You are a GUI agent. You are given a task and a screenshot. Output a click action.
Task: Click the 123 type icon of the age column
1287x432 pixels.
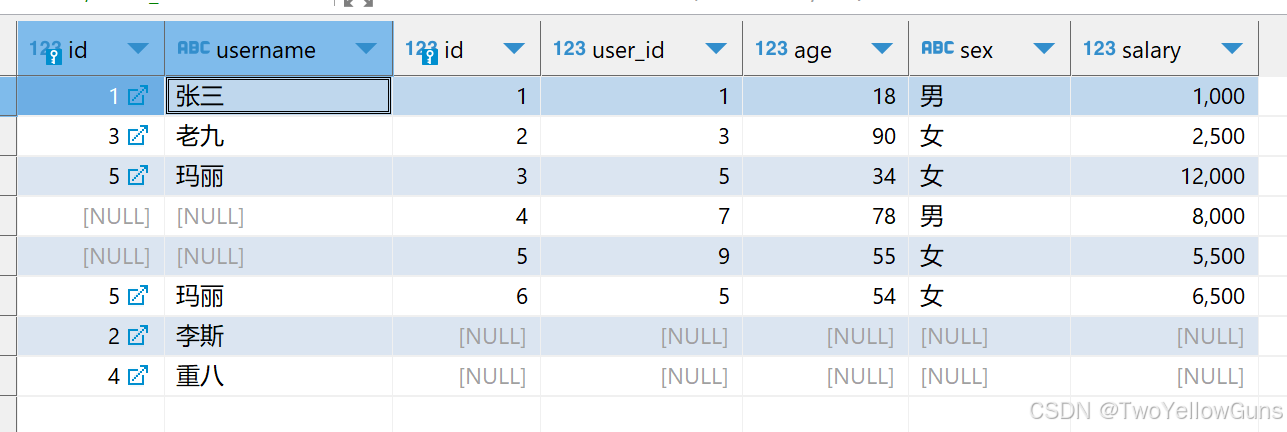771,48
